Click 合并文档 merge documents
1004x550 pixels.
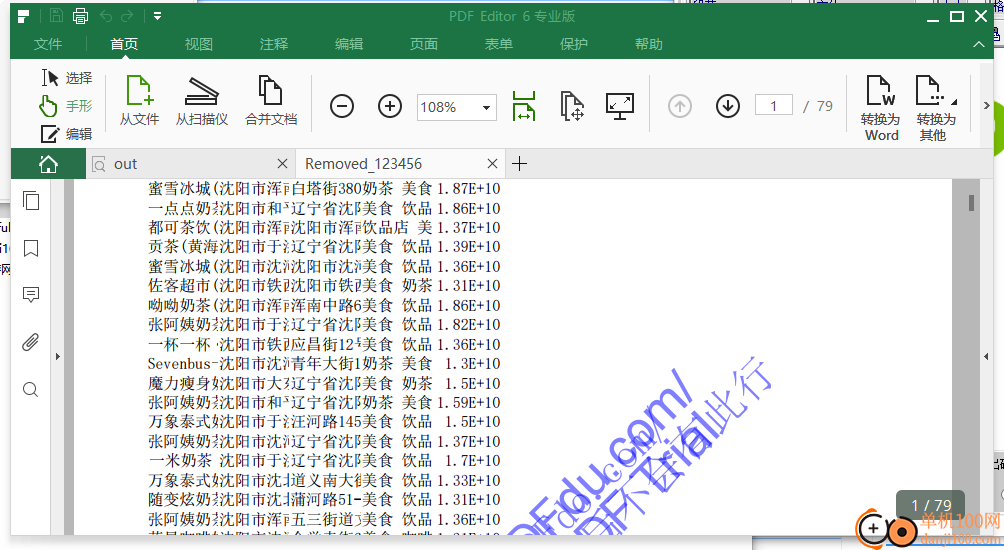pos(271,101)
